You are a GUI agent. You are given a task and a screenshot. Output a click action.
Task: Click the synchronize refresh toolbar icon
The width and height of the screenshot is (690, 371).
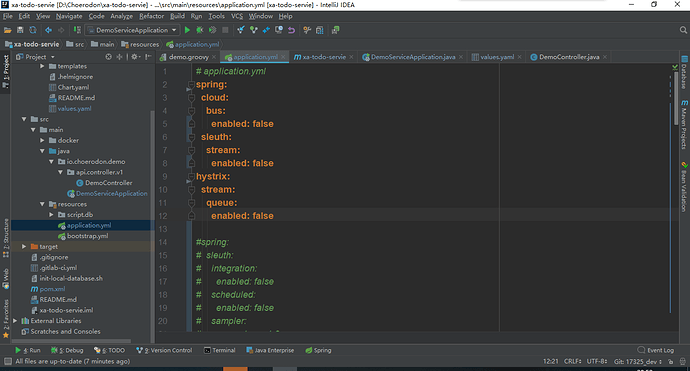(x=33, y=30)
